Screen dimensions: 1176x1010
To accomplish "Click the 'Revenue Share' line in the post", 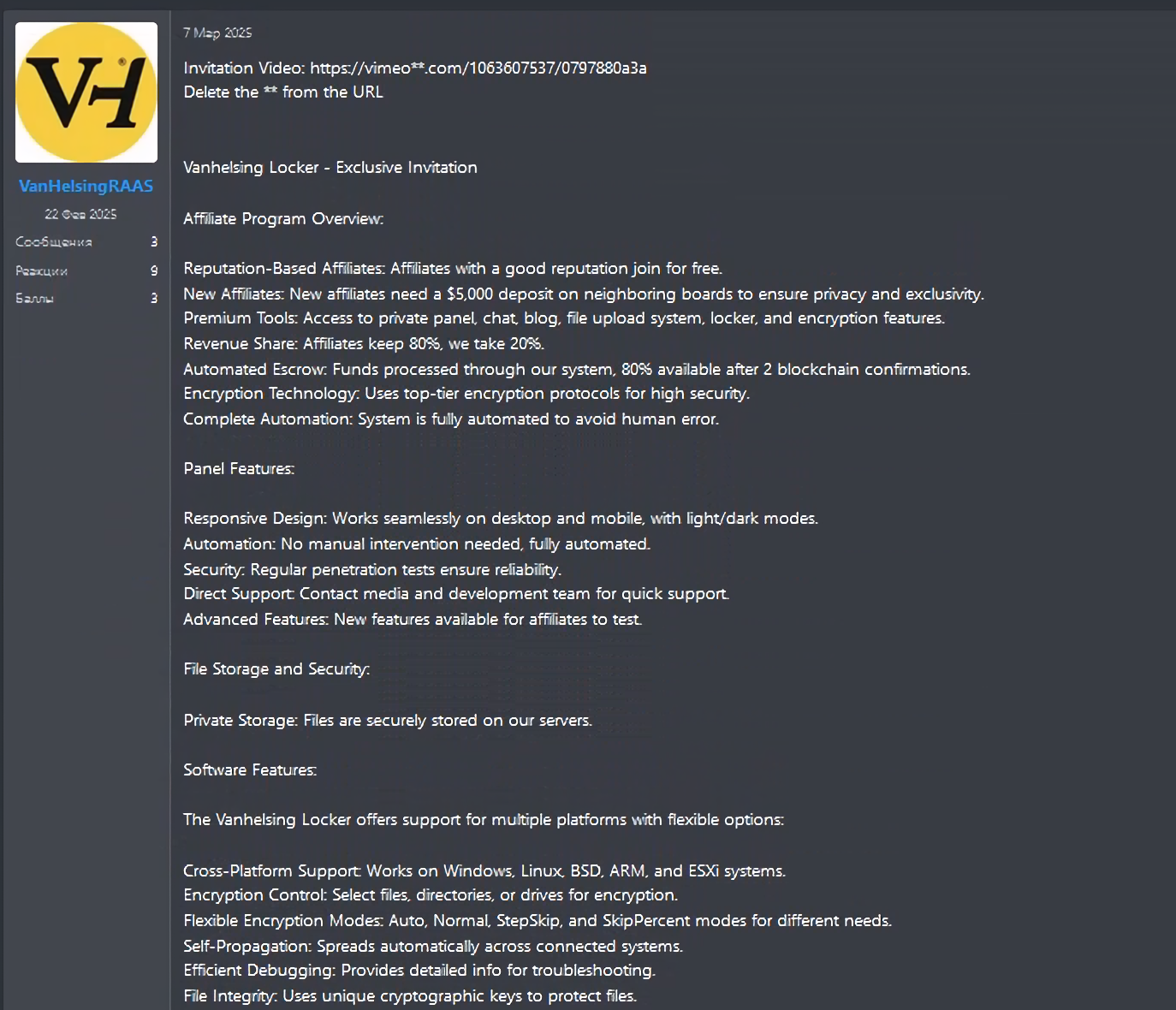I will tap(364, 344).
